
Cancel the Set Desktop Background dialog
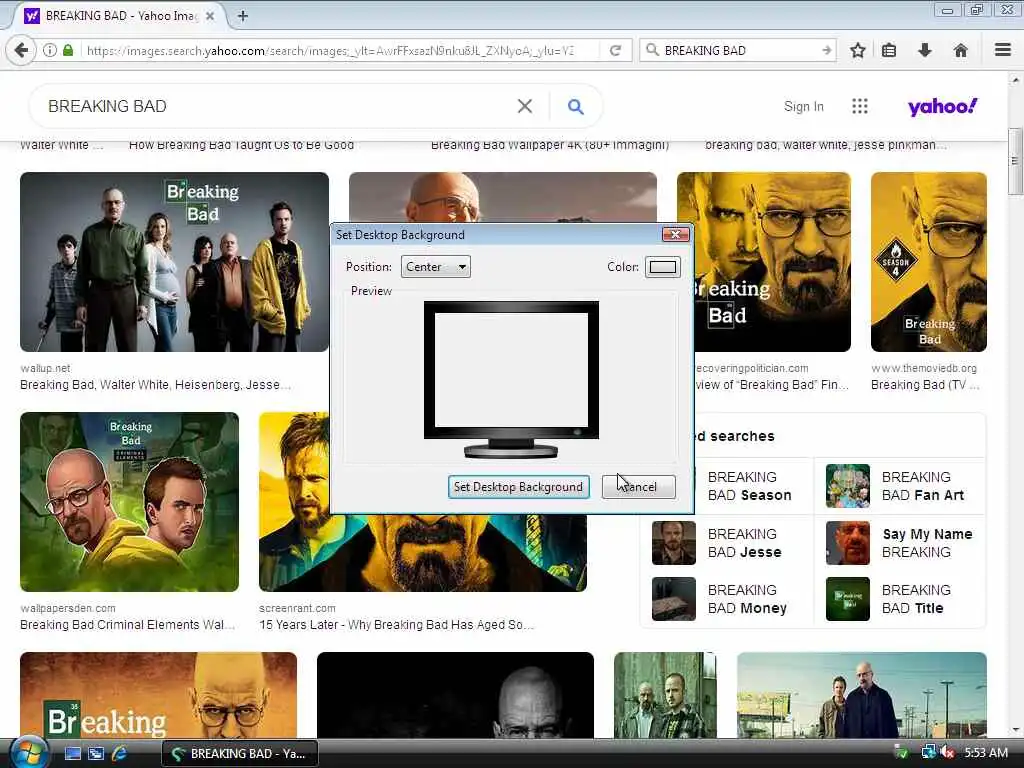point(639,487)
